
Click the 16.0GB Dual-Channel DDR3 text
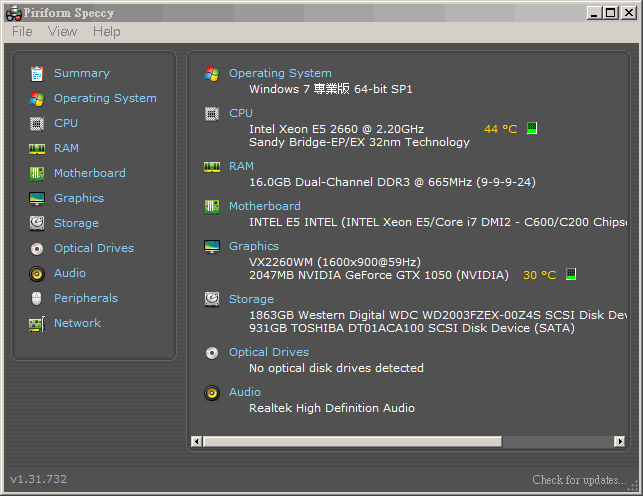point(392,182)
